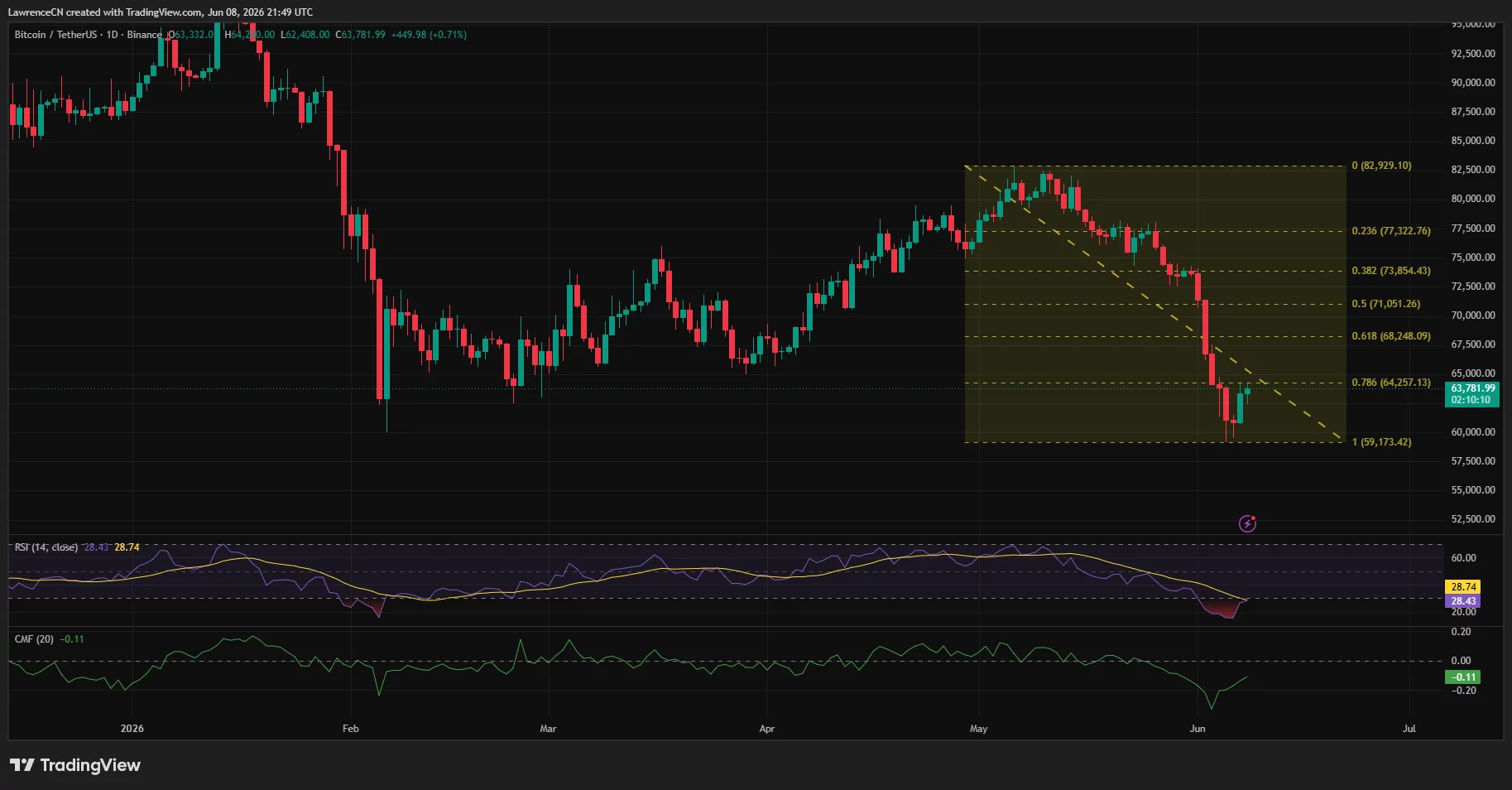Click the low value L62,408.00
1512x790 pixels.
[x=305, y=35]
